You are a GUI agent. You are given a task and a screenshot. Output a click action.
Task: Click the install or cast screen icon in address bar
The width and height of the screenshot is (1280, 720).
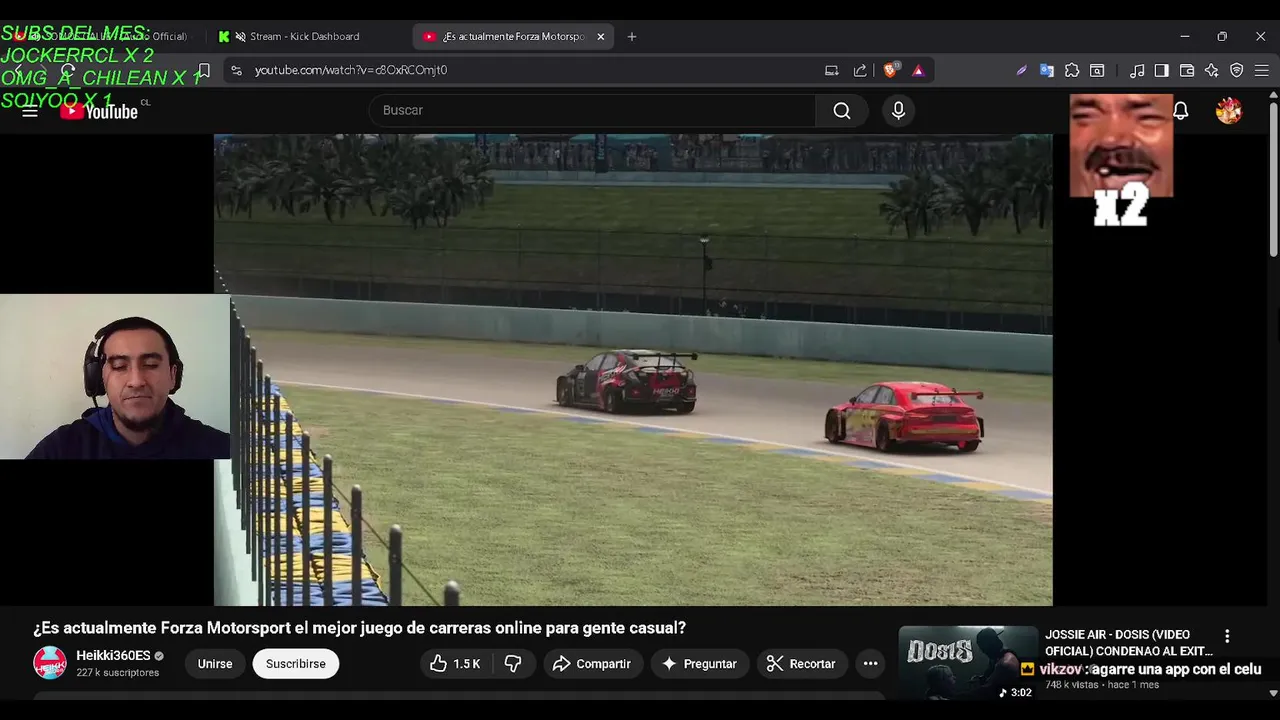[x=831, y=70]
